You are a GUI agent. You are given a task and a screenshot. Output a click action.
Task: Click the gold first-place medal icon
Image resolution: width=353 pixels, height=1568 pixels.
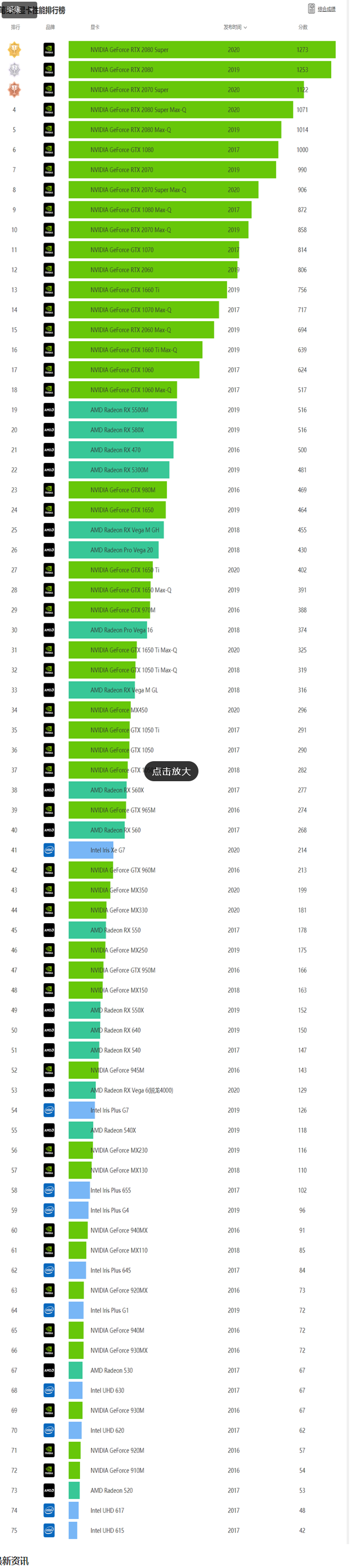point(14,50)
